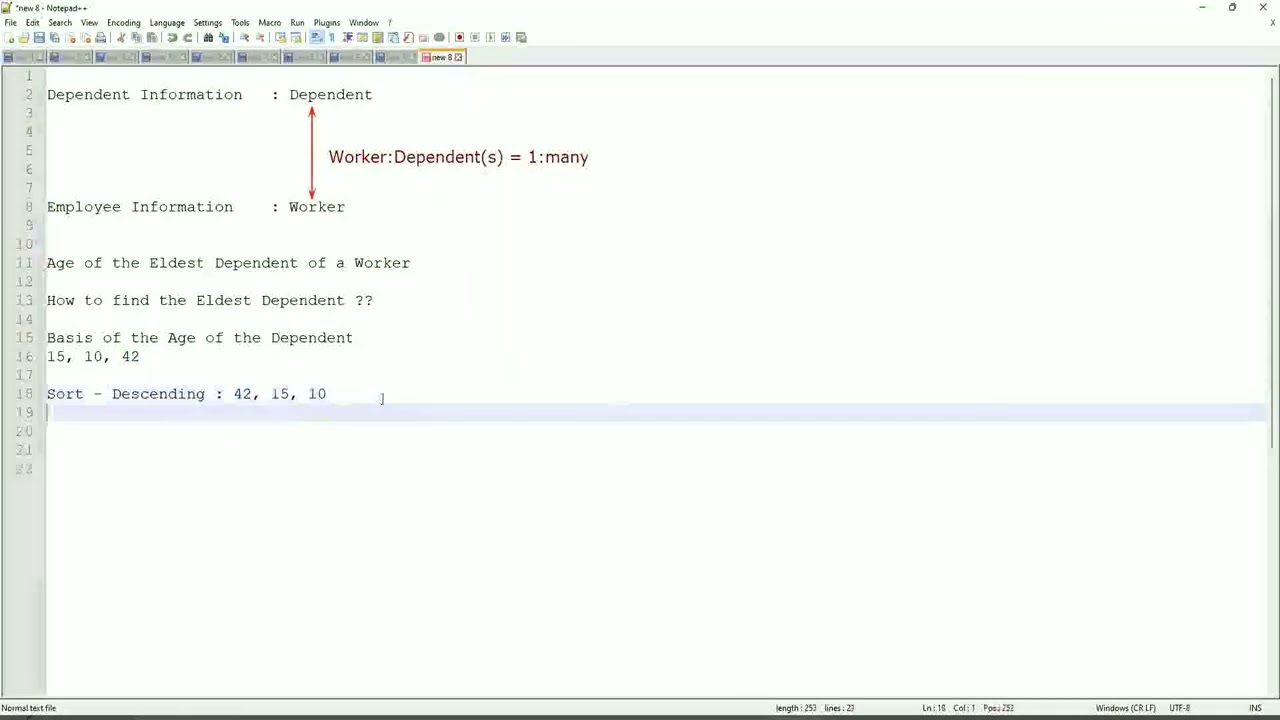
Task: Toggle Show All Characters toolbar button
Action: [332, 38]
